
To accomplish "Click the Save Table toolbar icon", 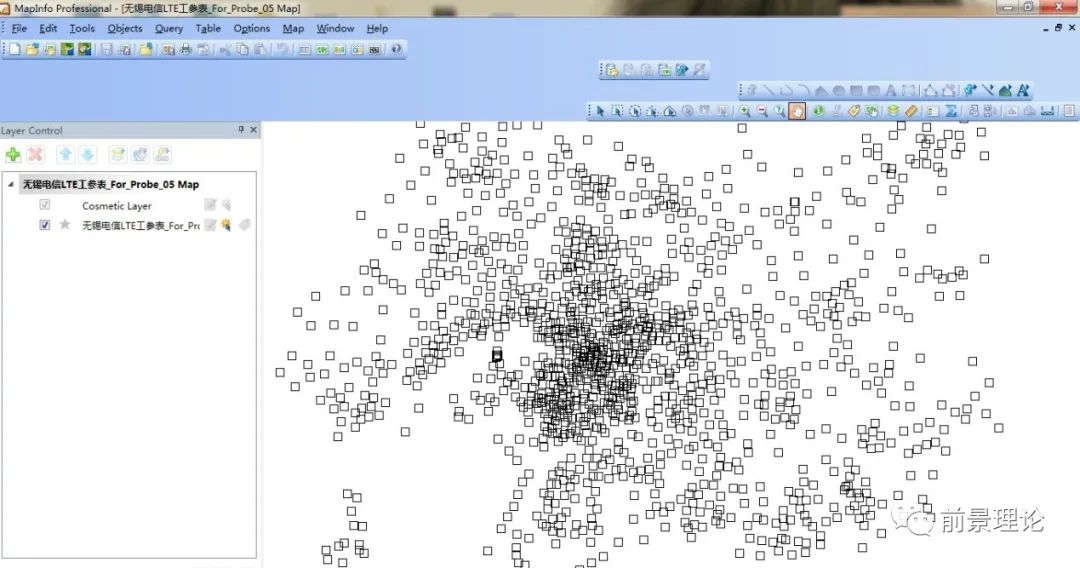I will [107, 50].
